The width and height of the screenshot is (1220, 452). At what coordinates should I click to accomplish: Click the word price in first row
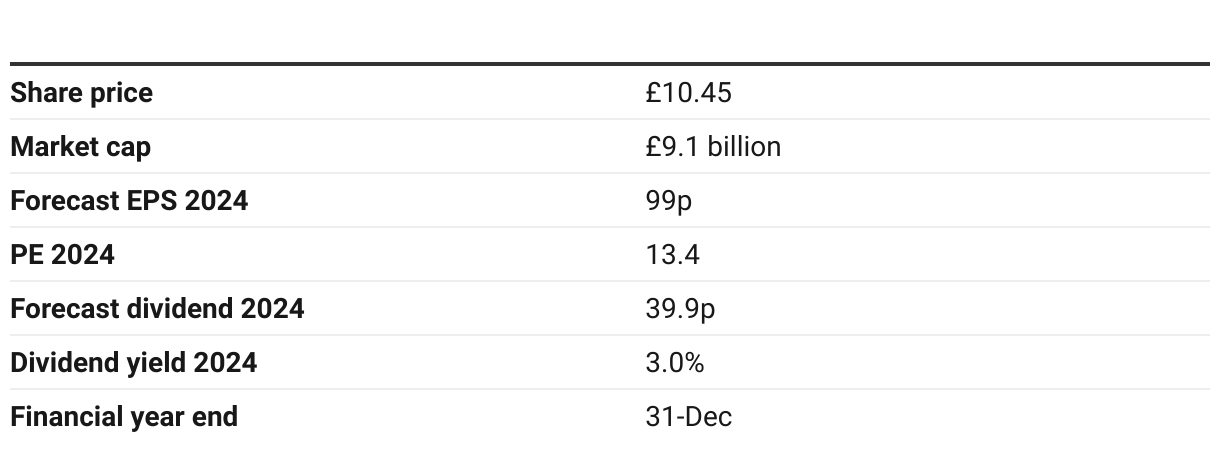tap(120, 94)
